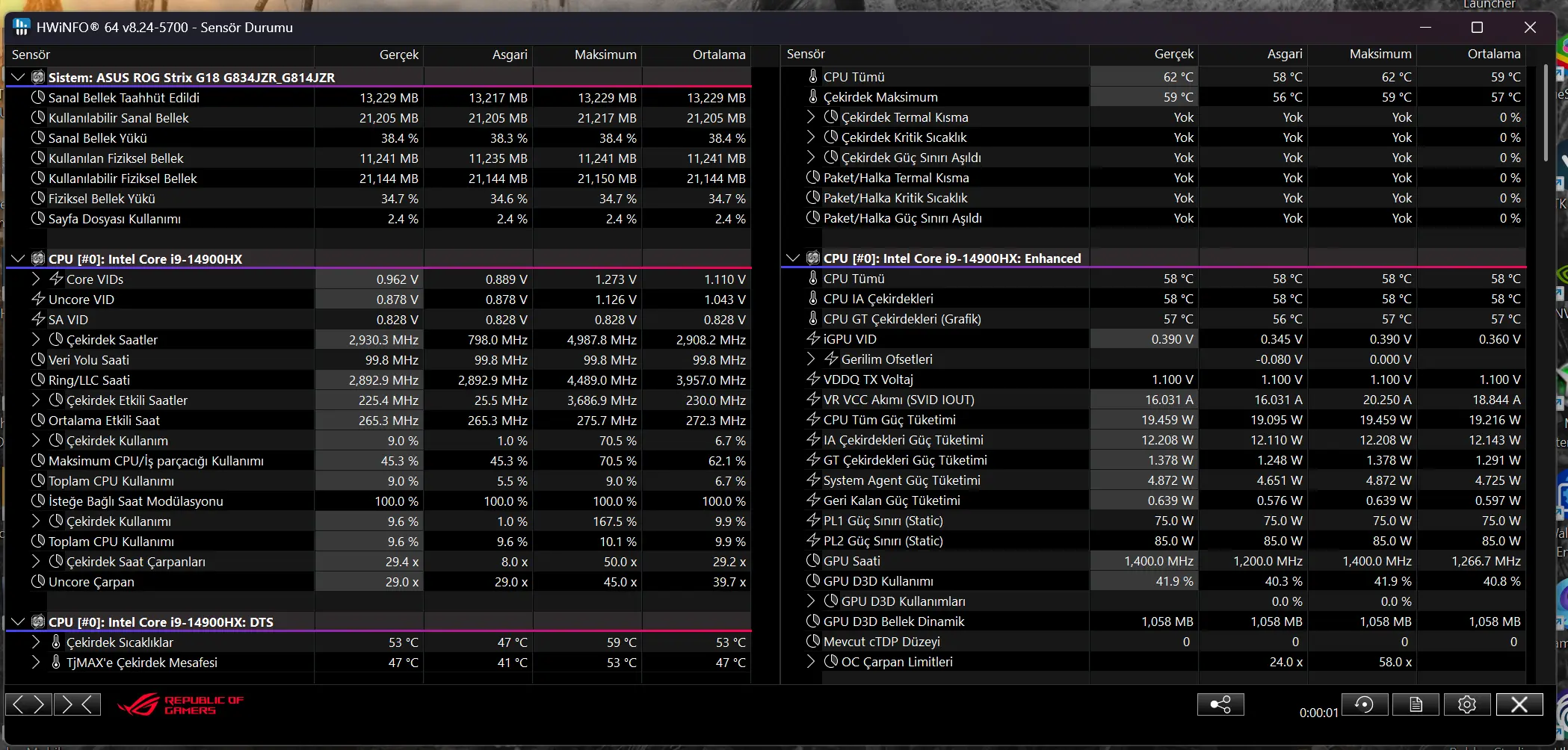Screen dimensions: 1568x750
Task: Click the clock icon beside Sanal Bellek Taahhüt Edildi
Action: (x=38, y=98)
